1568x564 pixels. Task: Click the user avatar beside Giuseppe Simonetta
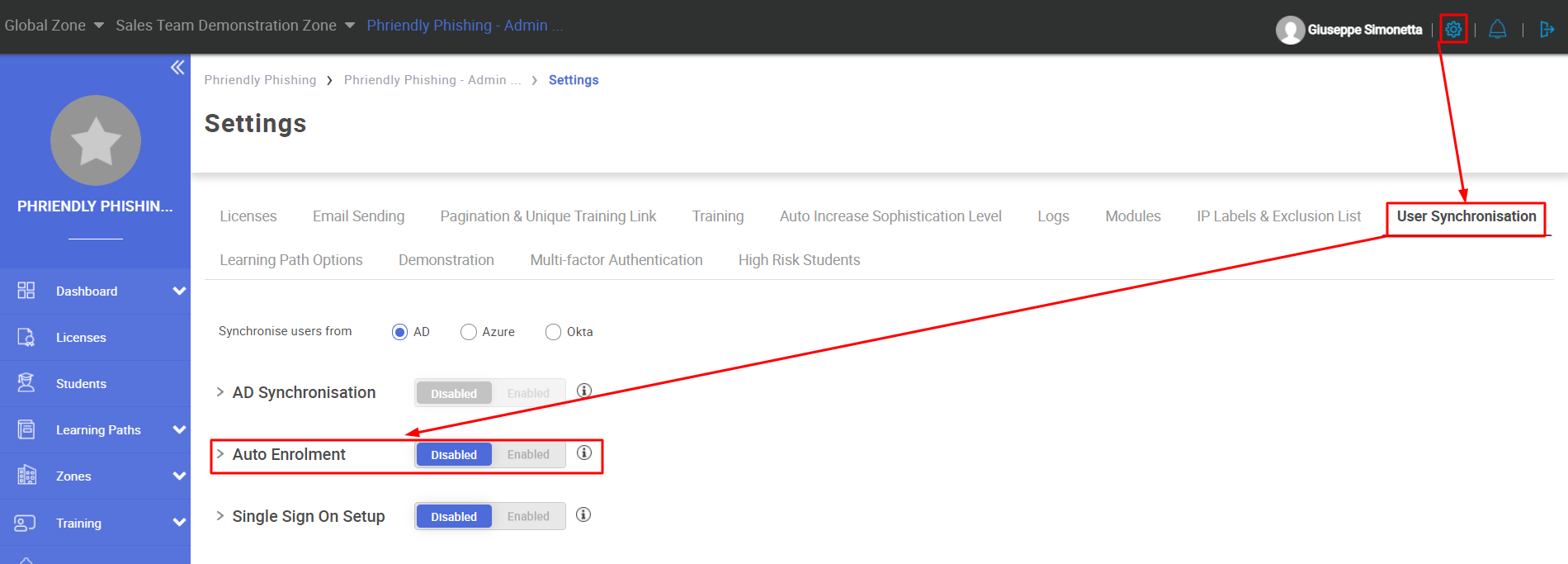(x=1290, y=31)
